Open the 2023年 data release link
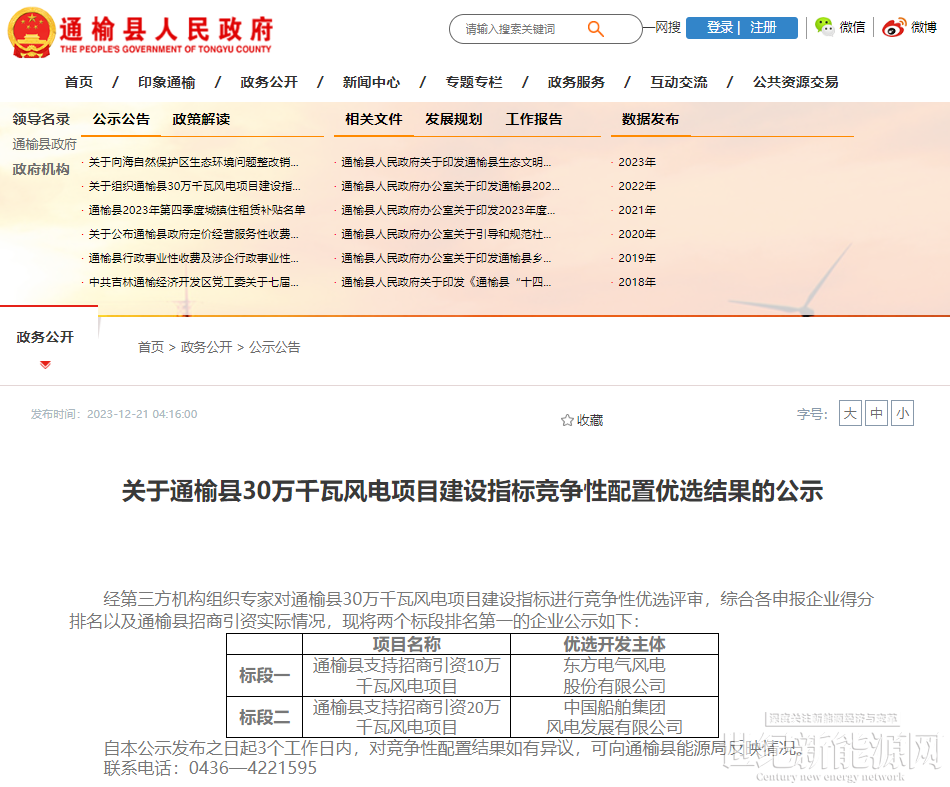This screenshot has height=787, width=950. [x=637, y=162]
